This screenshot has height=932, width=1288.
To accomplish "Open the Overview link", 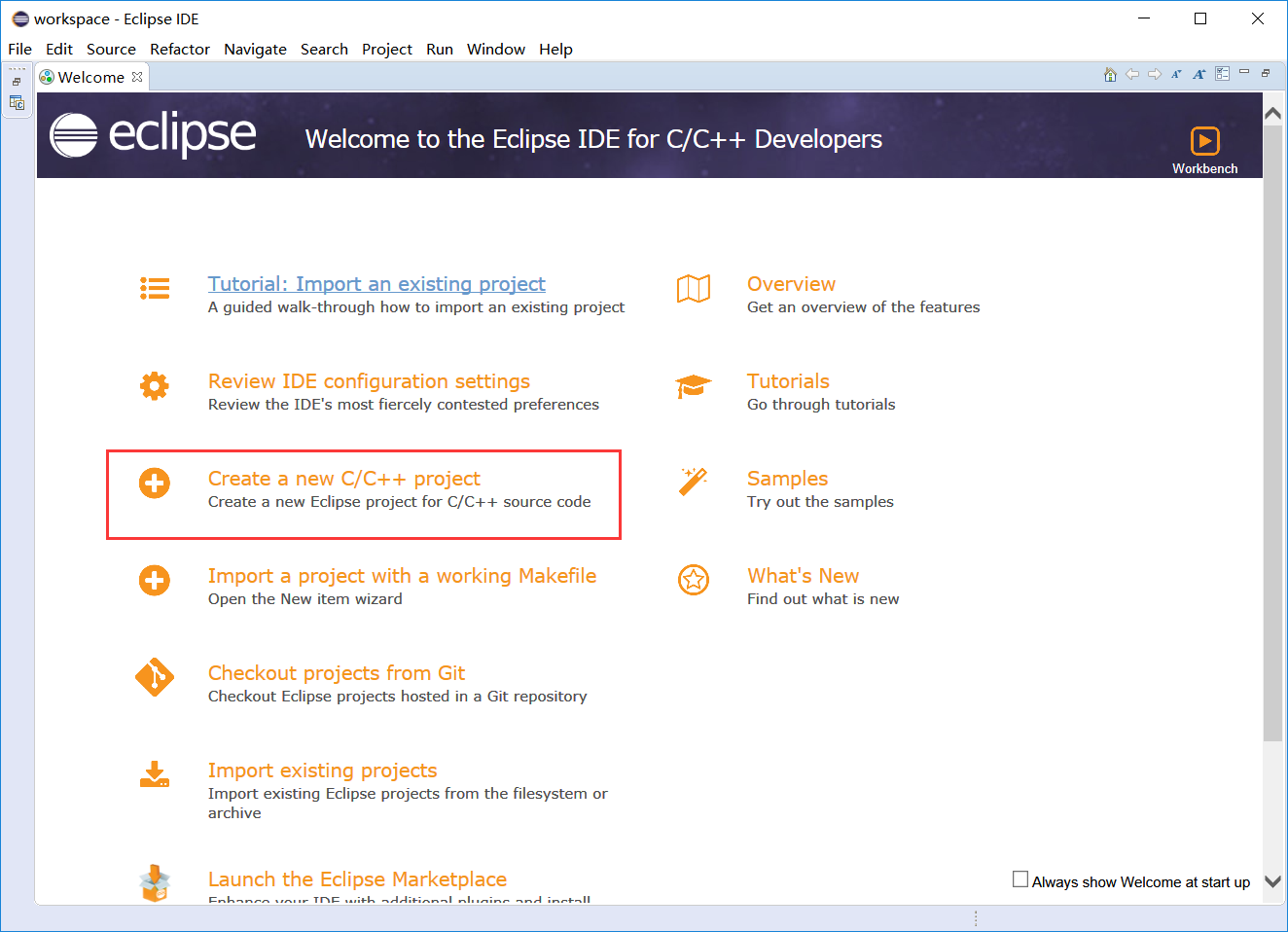I will point(791,284).
